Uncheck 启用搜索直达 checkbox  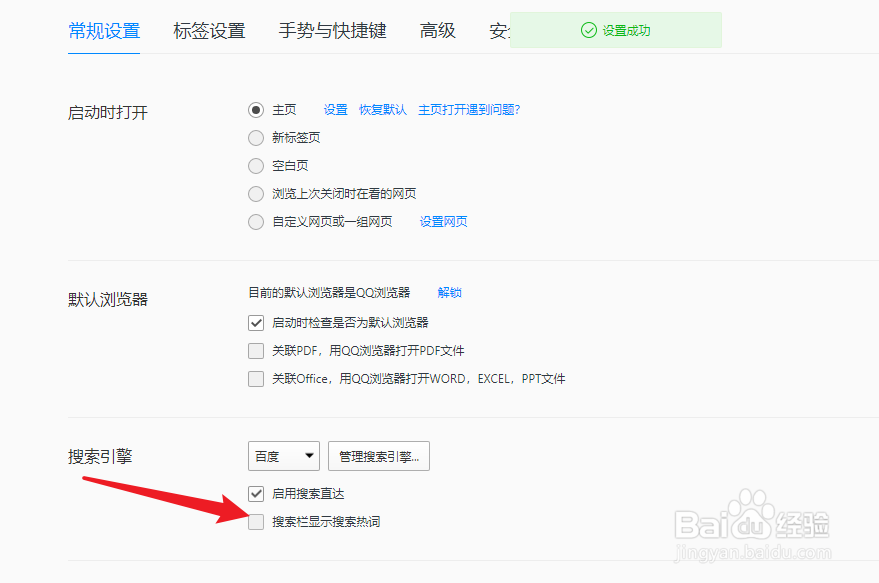coord(256,494)
